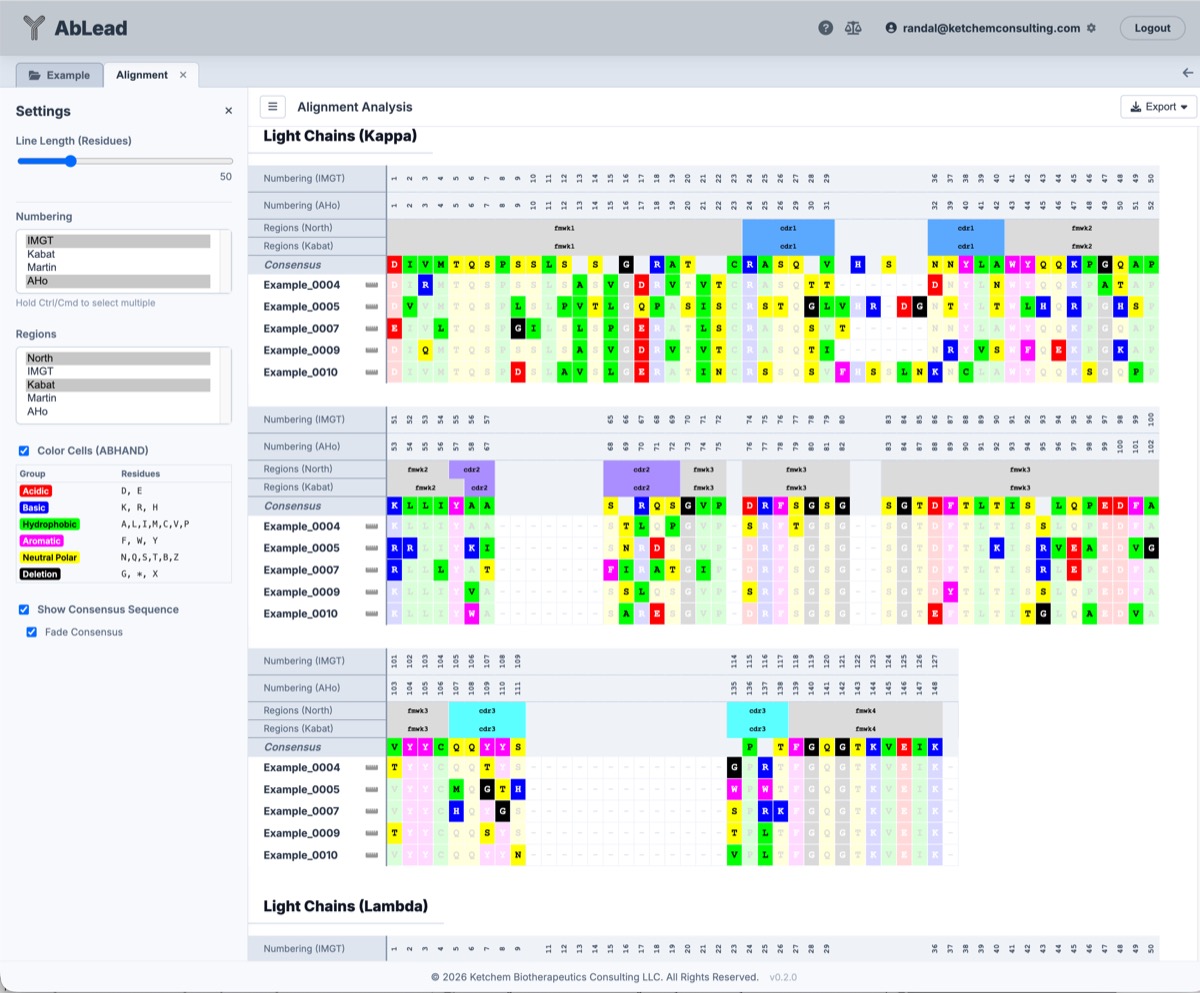Image resolution: width=1200 pixels, height=993 pixels.
Task: Open the settings gear beside the email address
Action: point(1092,28)
